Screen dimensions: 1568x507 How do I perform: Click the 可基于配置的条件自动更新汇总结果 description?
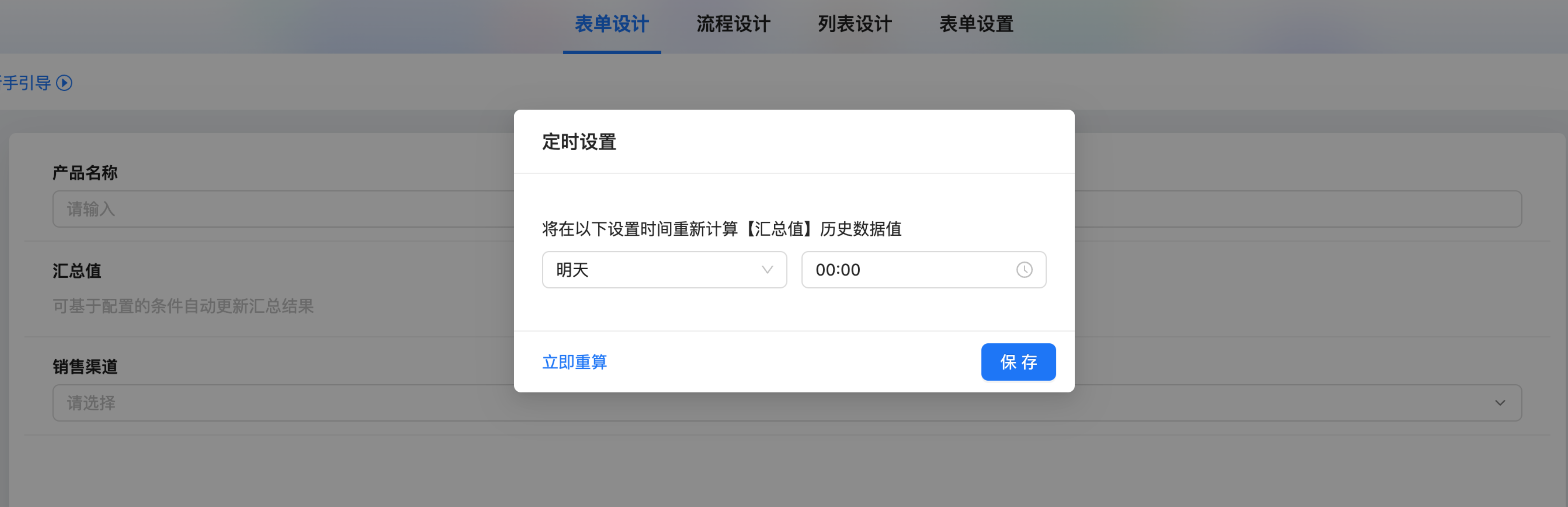[183, 306]
